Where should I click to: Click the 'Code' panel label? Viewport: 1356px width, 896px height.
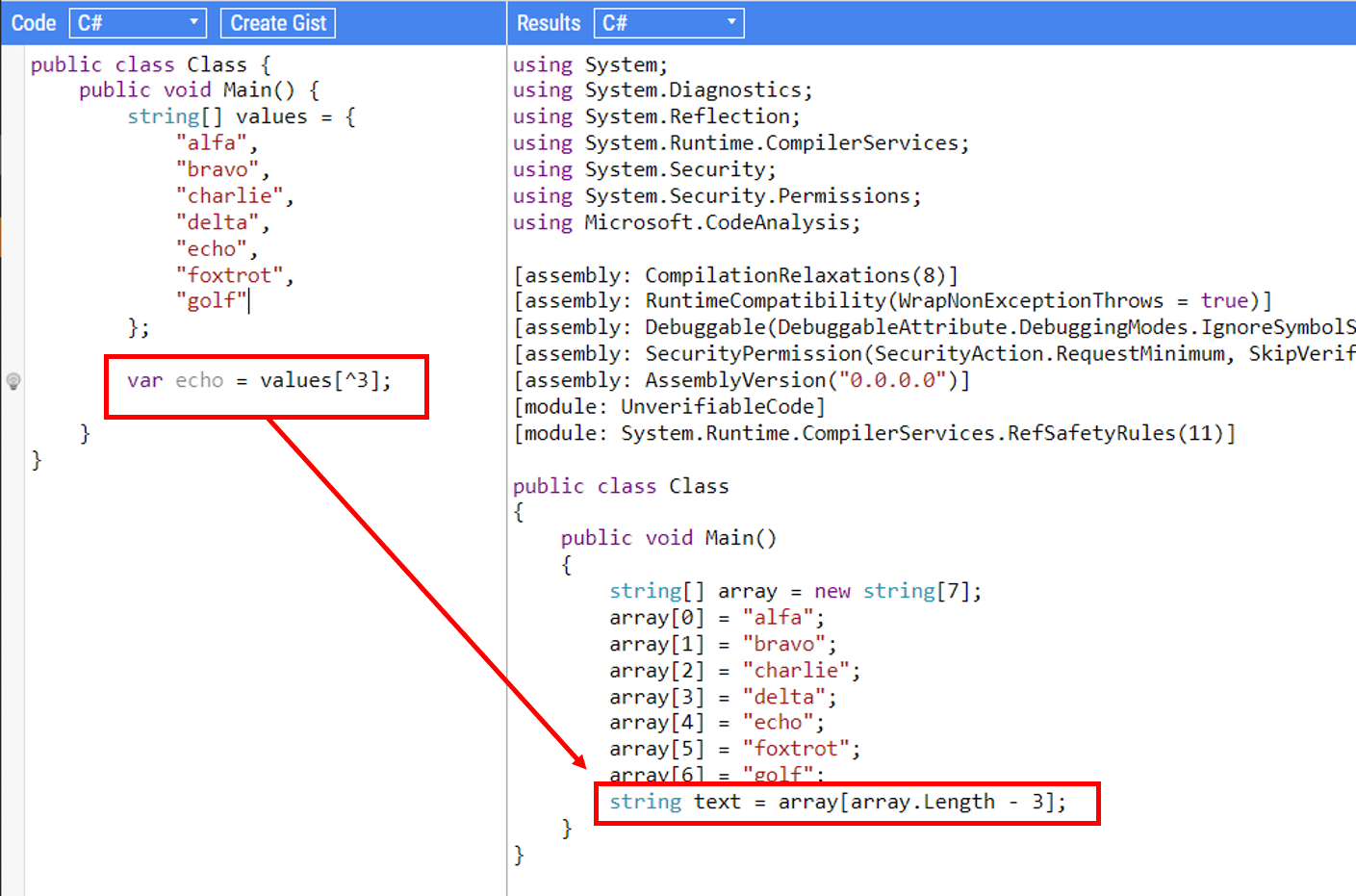tap(34, 23)
